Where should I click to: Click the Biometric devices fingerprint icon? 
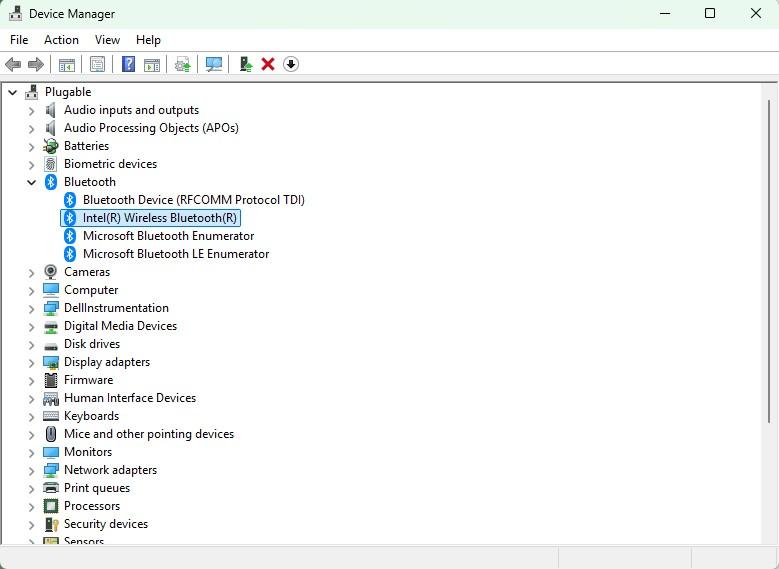click(51, 164)
